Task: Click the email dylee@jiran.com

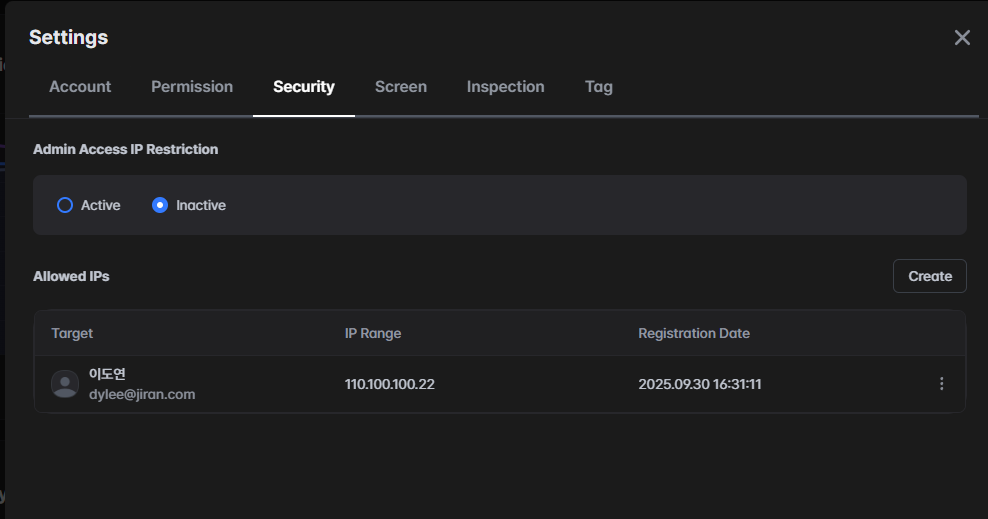Action: [x=142, y=394]
